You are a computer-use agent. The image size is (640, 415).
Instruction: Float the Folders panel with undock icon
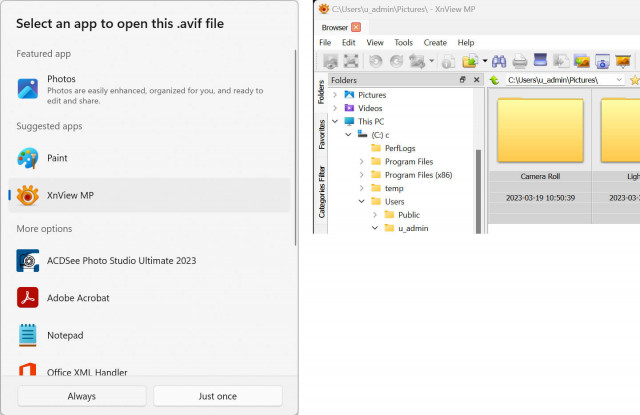click(x=462, y=80)
